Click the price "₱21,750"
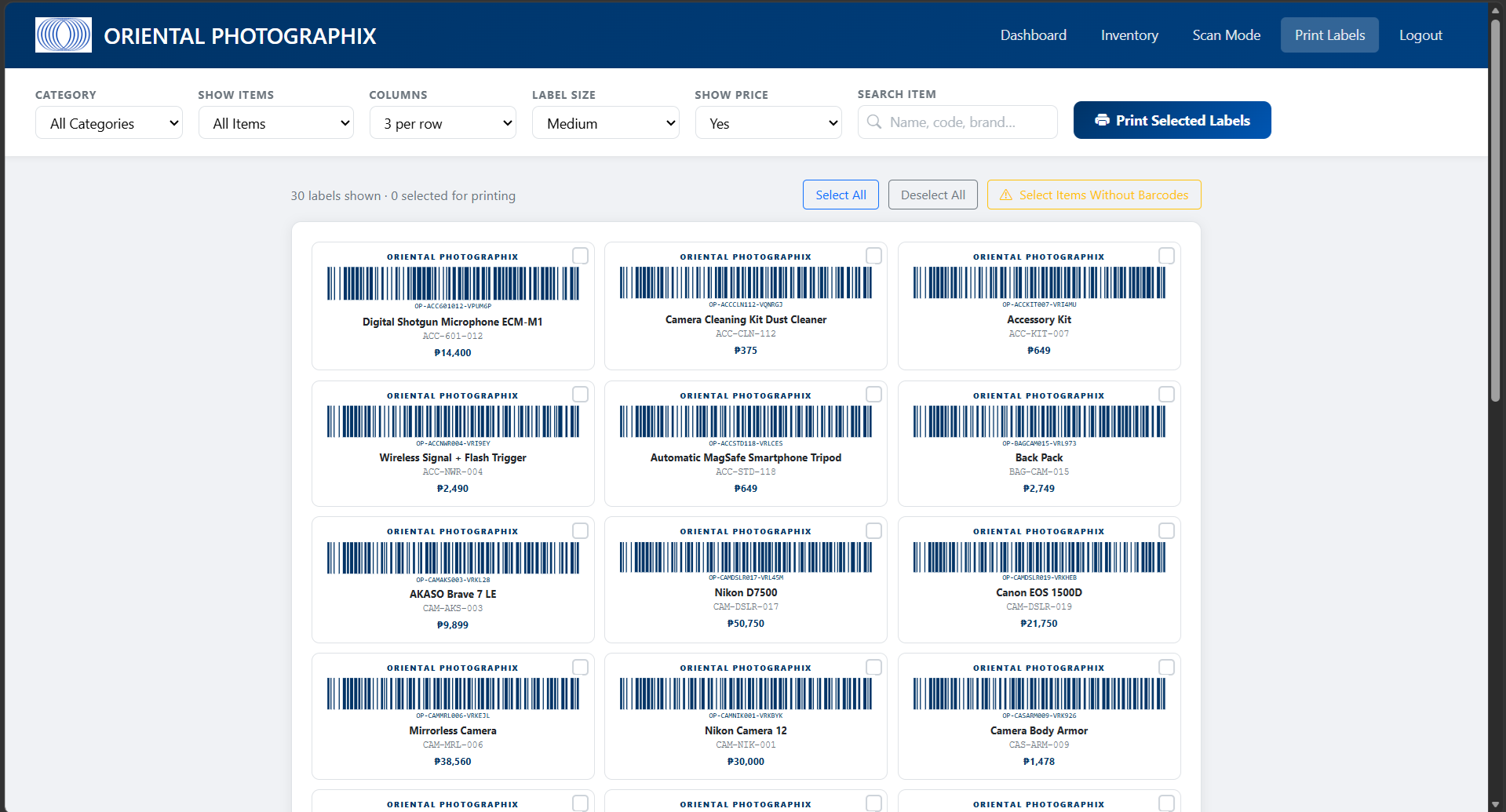 (1039, 624)
